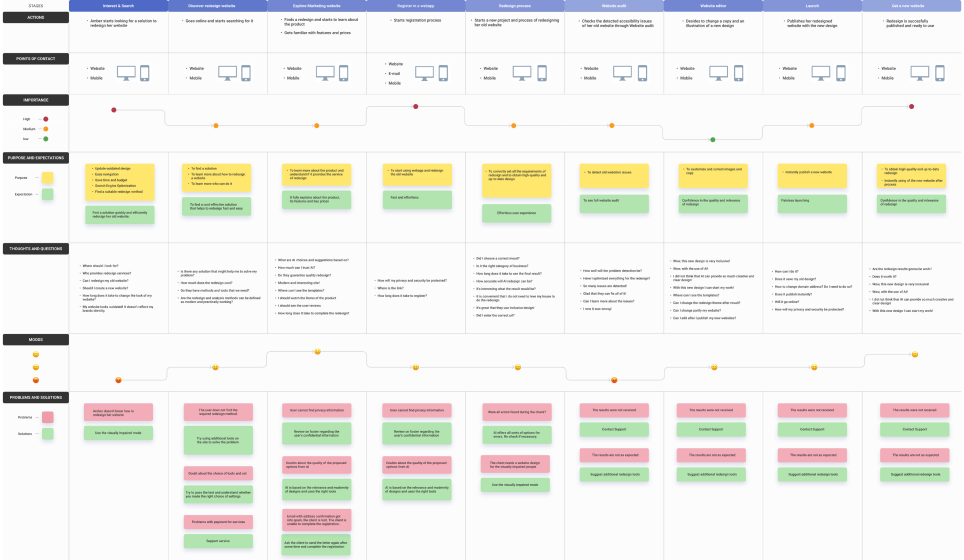Click the mobile phone icon under Interest & Search
Viewport: 964px width, 560px height.
coord(144,73)
